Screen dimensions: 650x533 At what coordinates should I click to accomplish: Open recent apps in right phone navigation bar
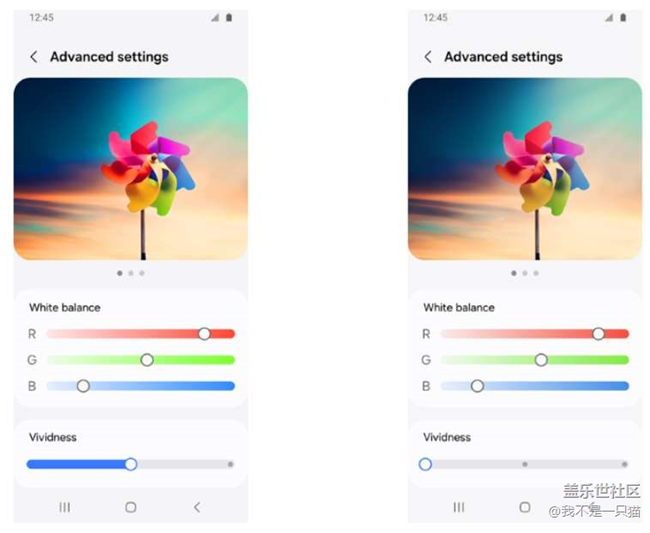(x=459, y=507)
